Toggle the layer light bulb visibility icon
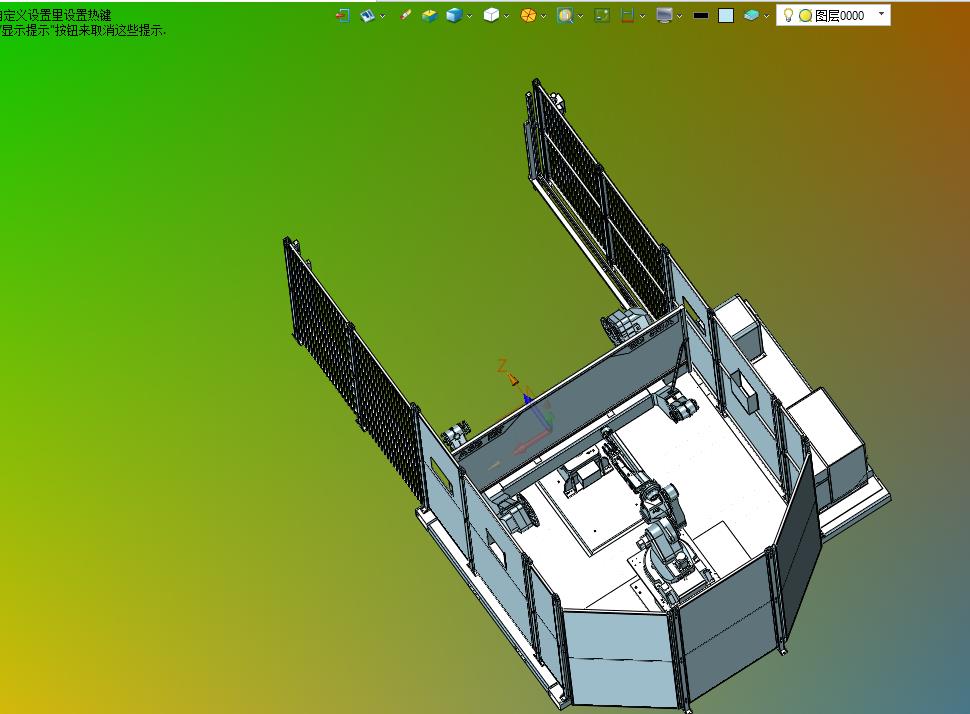 788,15
